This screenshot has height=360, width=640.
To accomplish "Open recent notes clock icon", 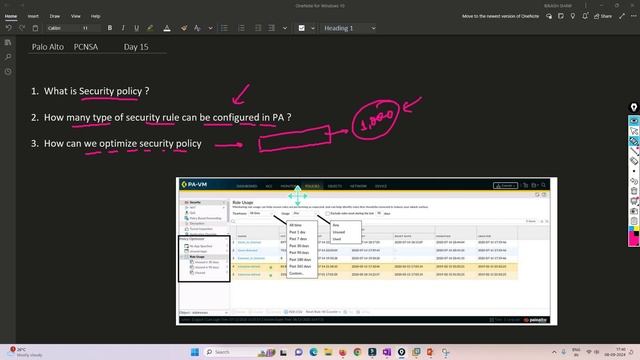I will (8, 71).
